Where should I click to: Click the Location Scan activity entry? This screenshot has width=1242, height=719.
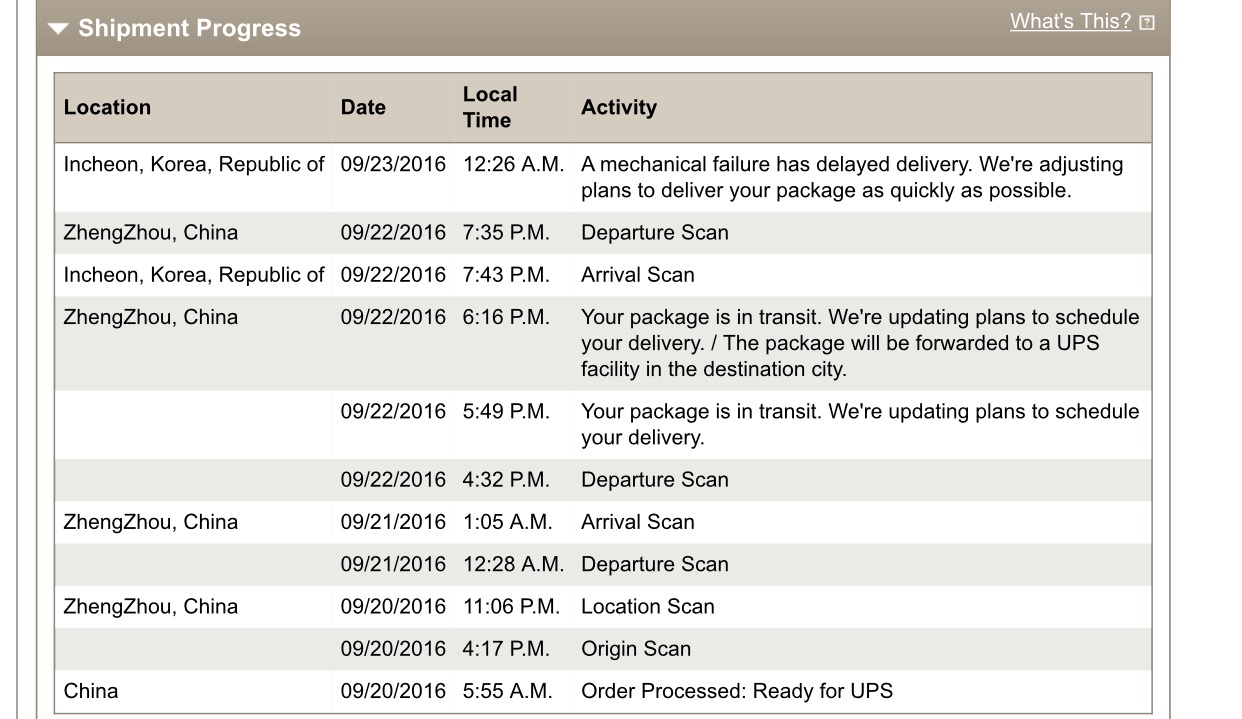pyautogui.click(x=648, y=606)
